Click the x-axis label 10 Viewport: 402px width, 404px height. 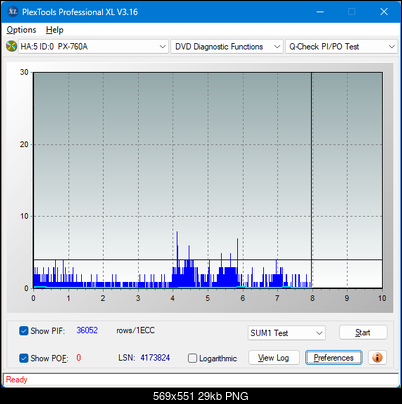click(x=382, y=298)
